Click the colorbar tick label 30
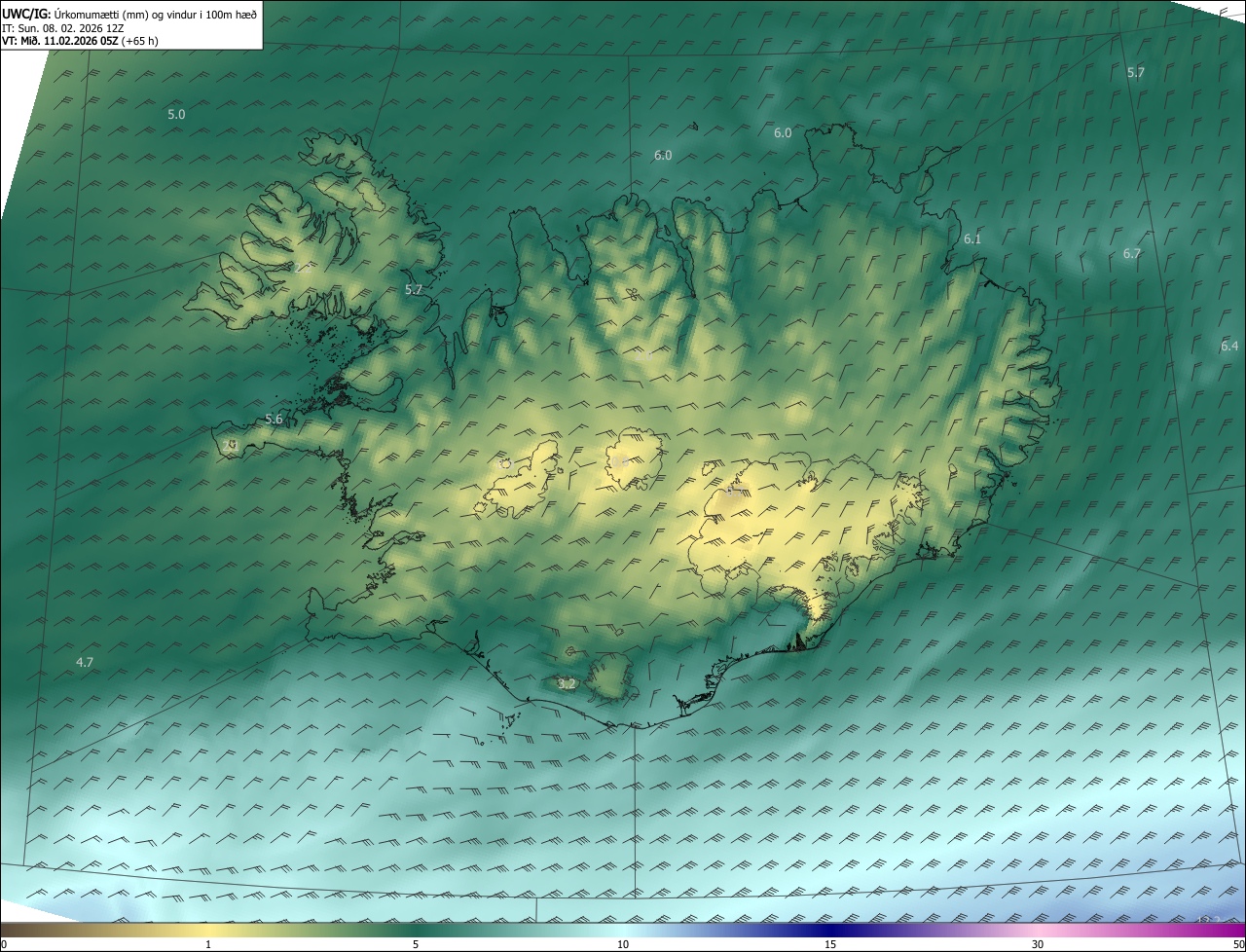The image size is (1246, 952). pos(1038,944)
